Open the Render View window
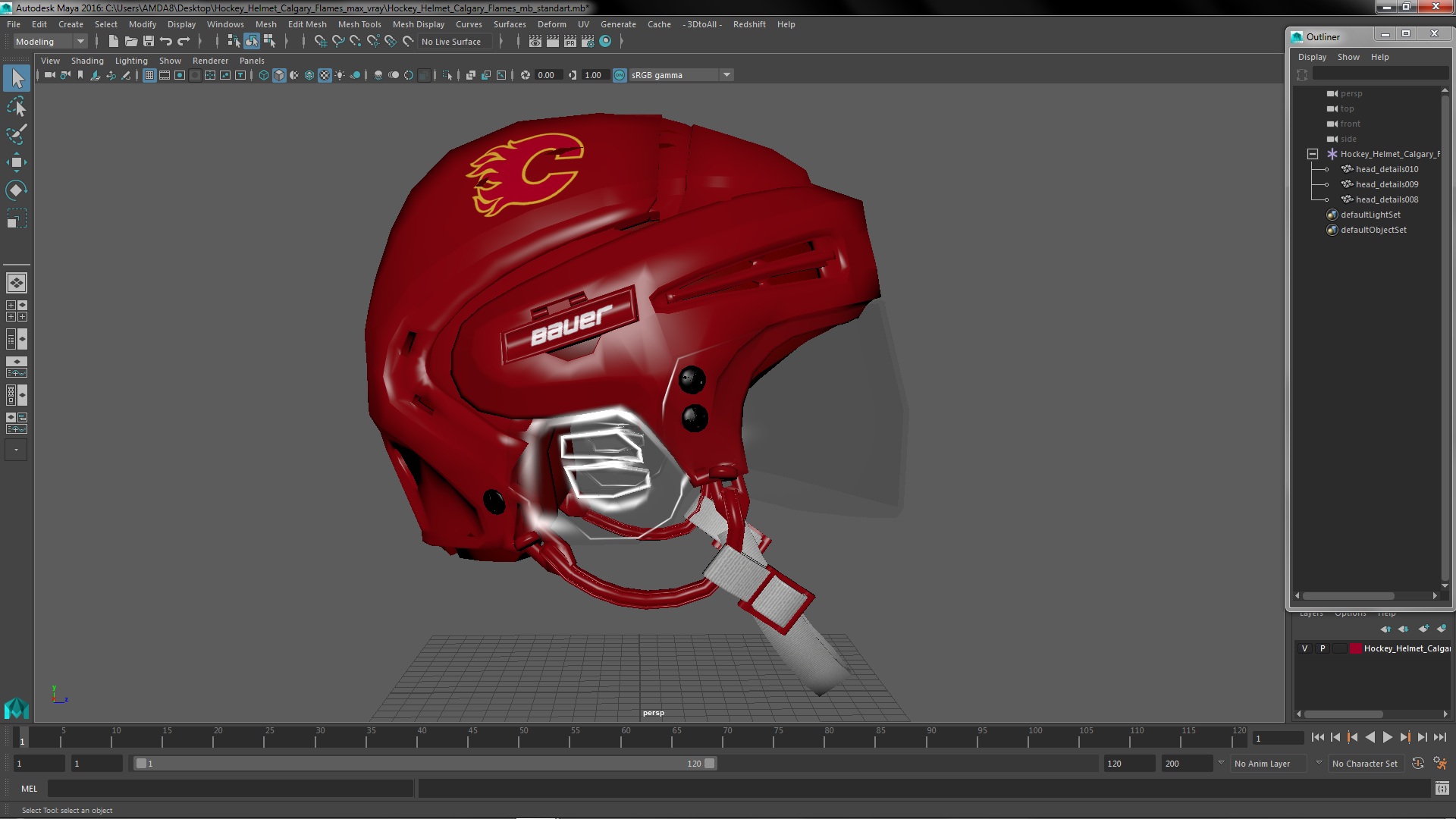Screen dimensions: 1456x819 click(535, 42)
